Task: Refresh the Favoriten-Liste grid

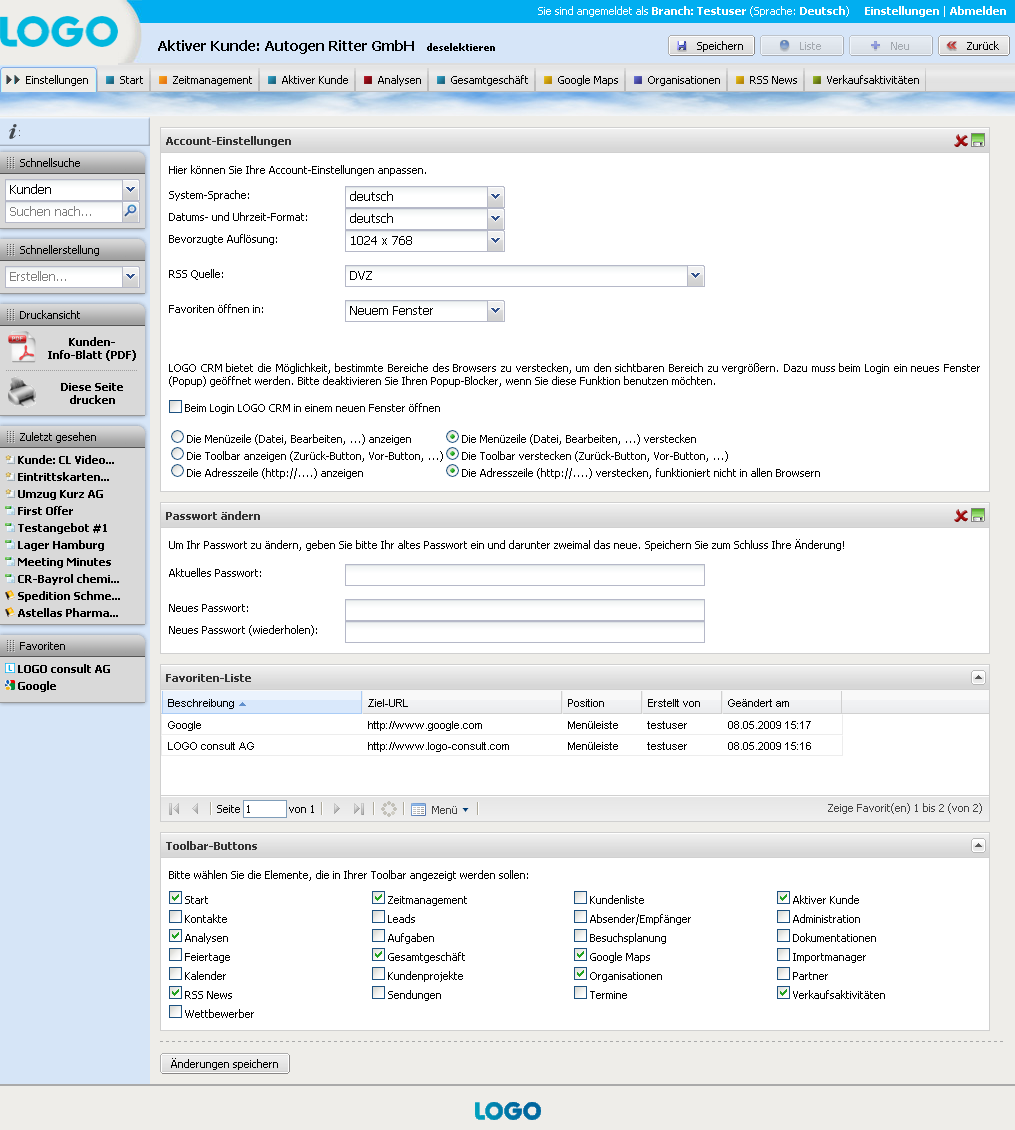Action: pyautogui.click(x=389, y=809)
